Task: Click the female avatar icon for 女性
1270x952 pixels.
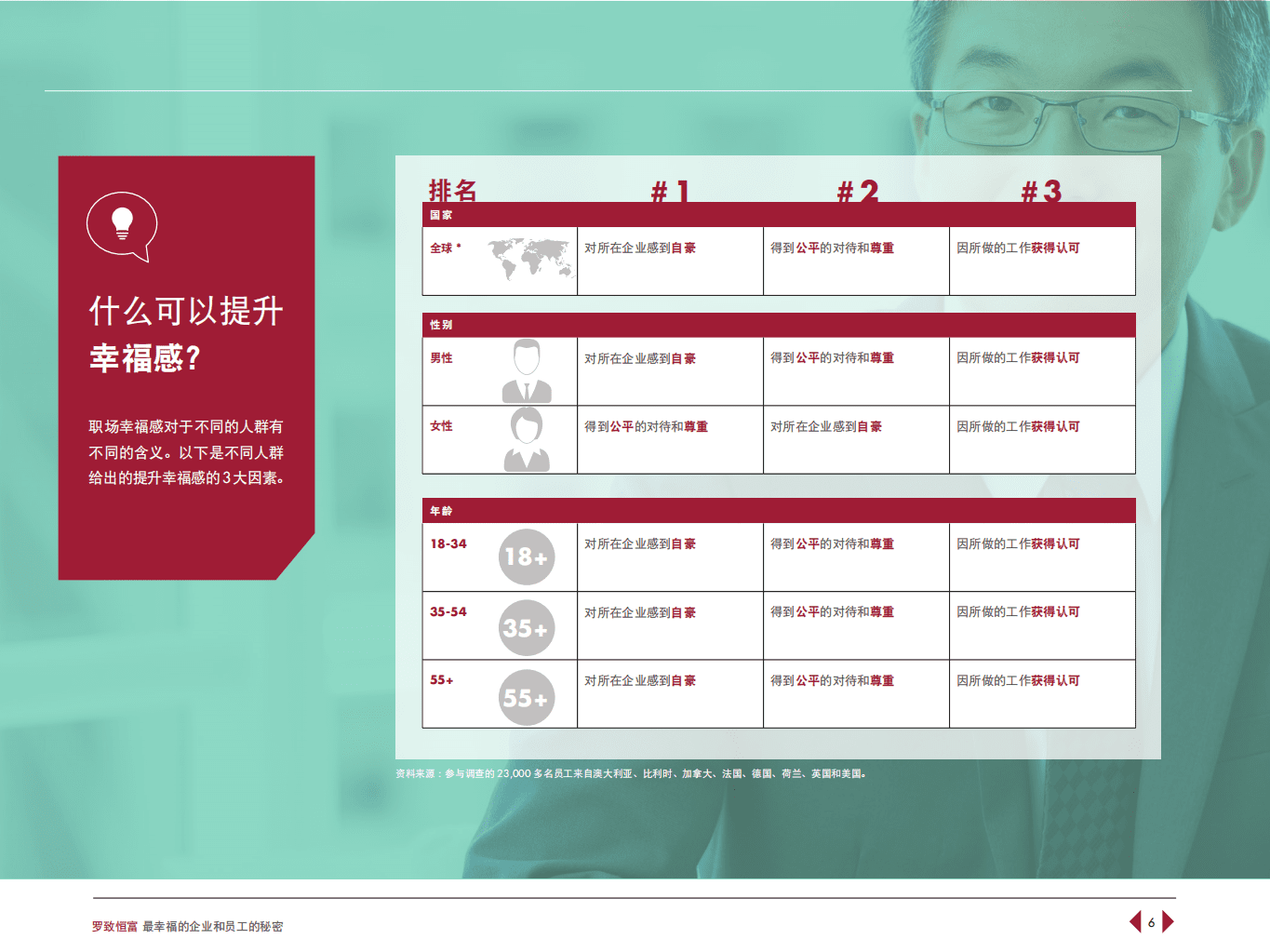Action: pyautogui.click(x=527, y=438)
